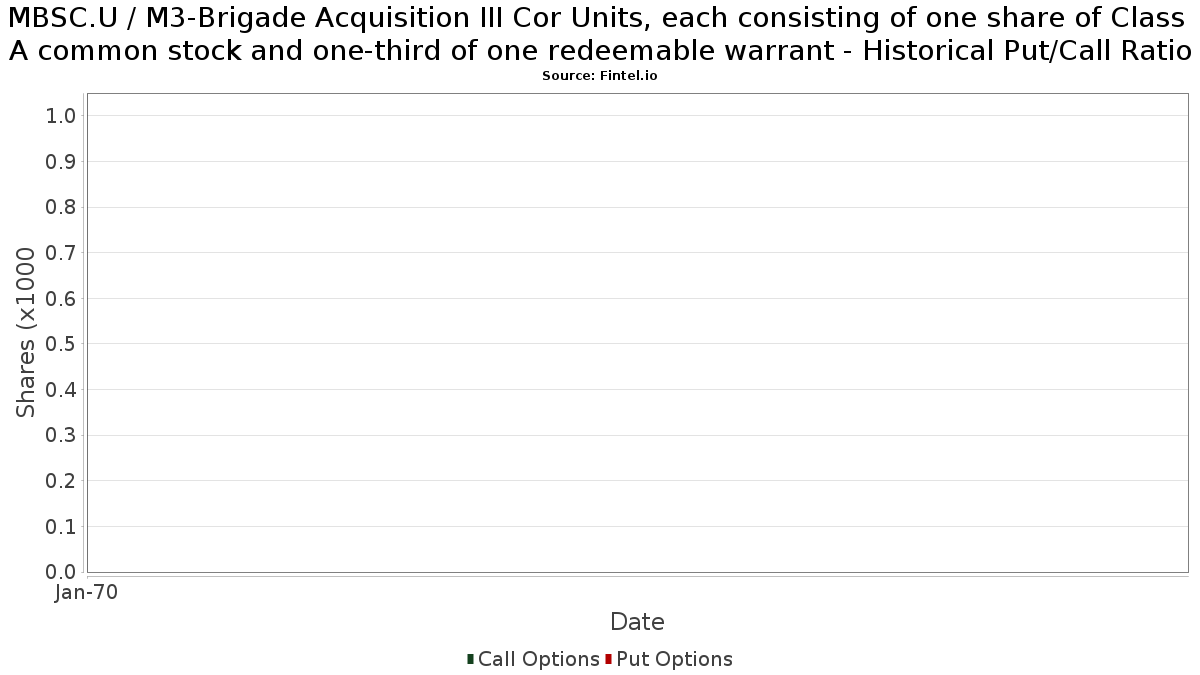Click the 0.6 y-axis tick label

pyautogui.click(x=61, y=298)
